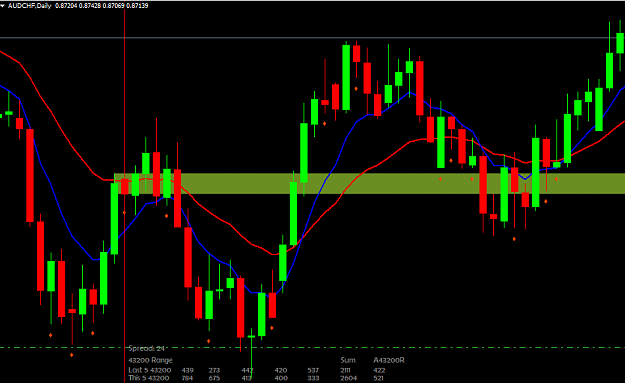The height and width of the screenshot is (383, 625).
Task: Click the AUDCHF,Daily chart title text
Action: [30, 6]
